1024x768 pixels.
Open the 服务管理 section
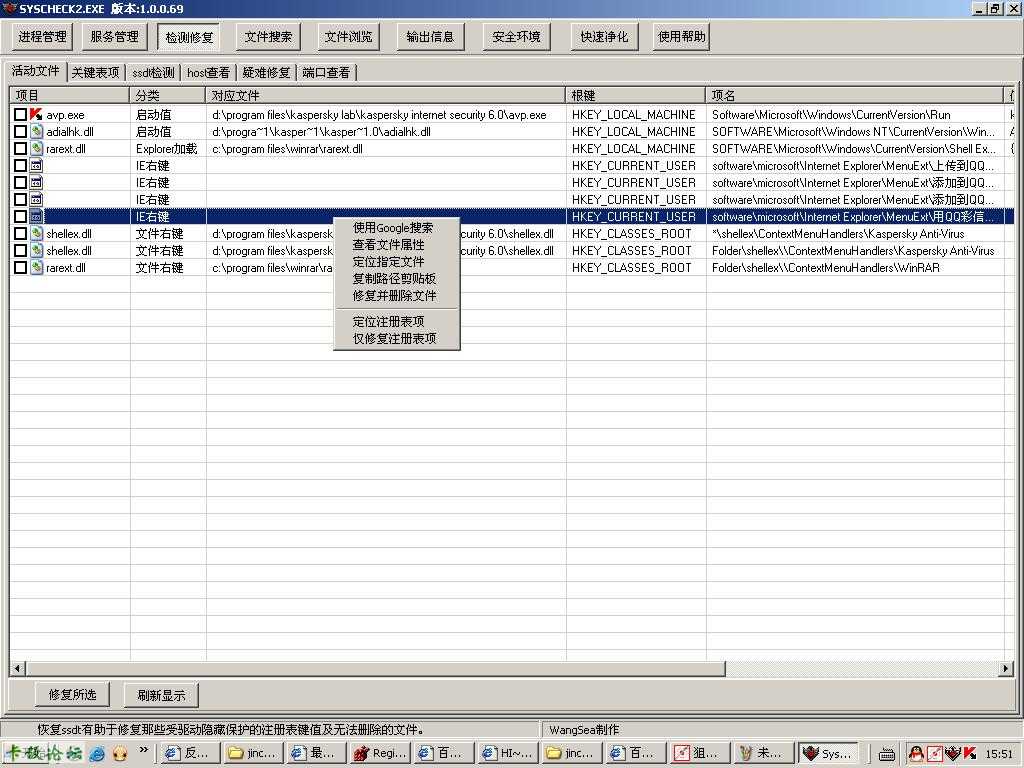pos(114,37)
